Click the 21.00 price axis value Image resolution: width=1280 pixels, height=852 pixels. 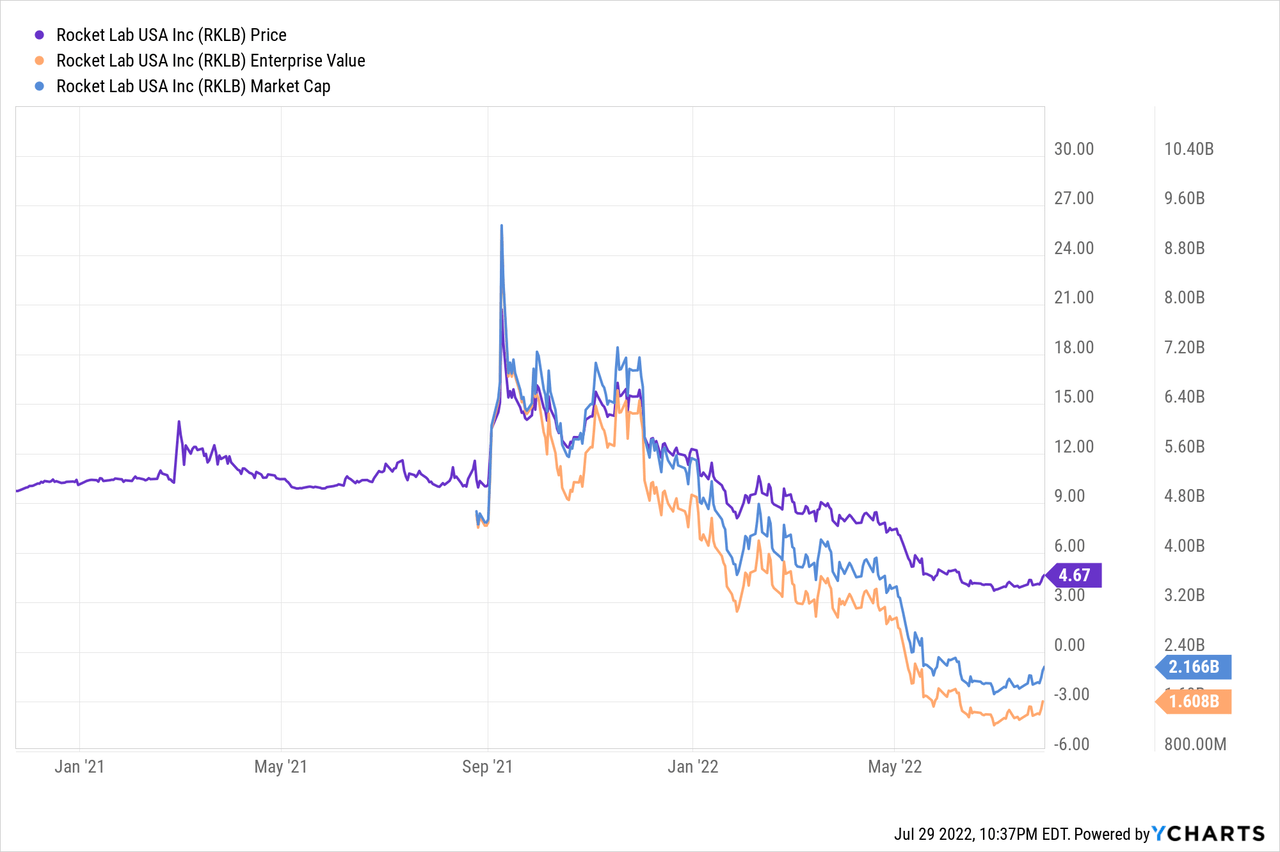coord(1075,297)
